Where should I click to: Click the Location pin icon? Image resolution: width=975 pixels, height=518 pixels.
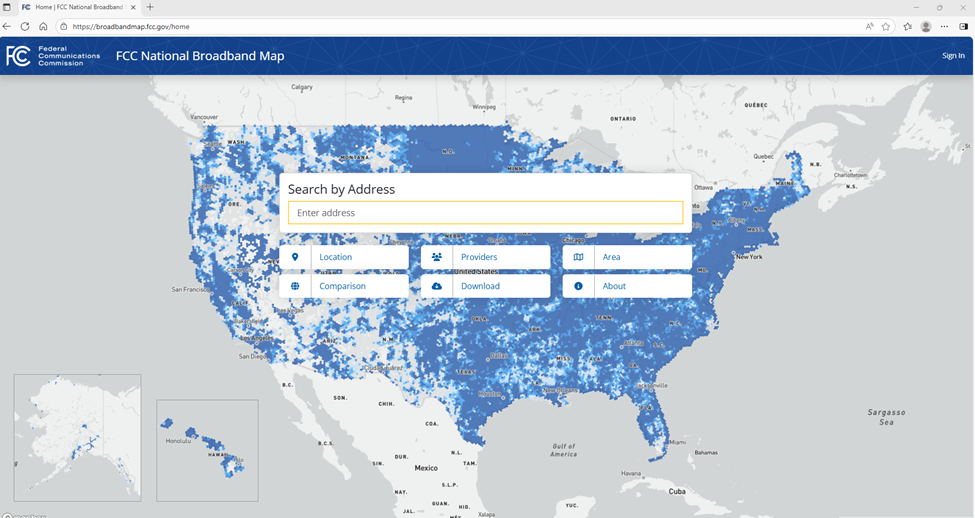(295, 257)
